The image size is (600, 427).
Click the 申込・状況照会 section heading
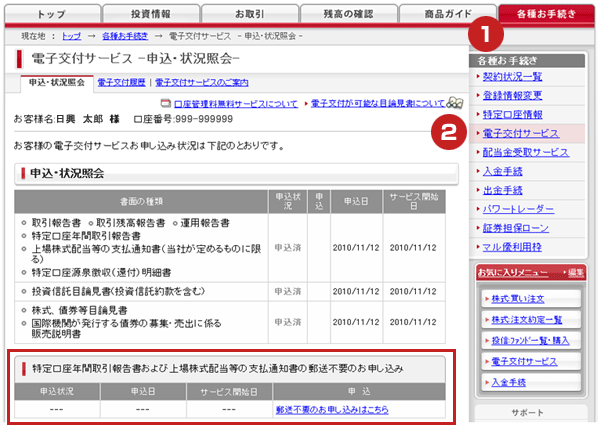tap(67, 173)
